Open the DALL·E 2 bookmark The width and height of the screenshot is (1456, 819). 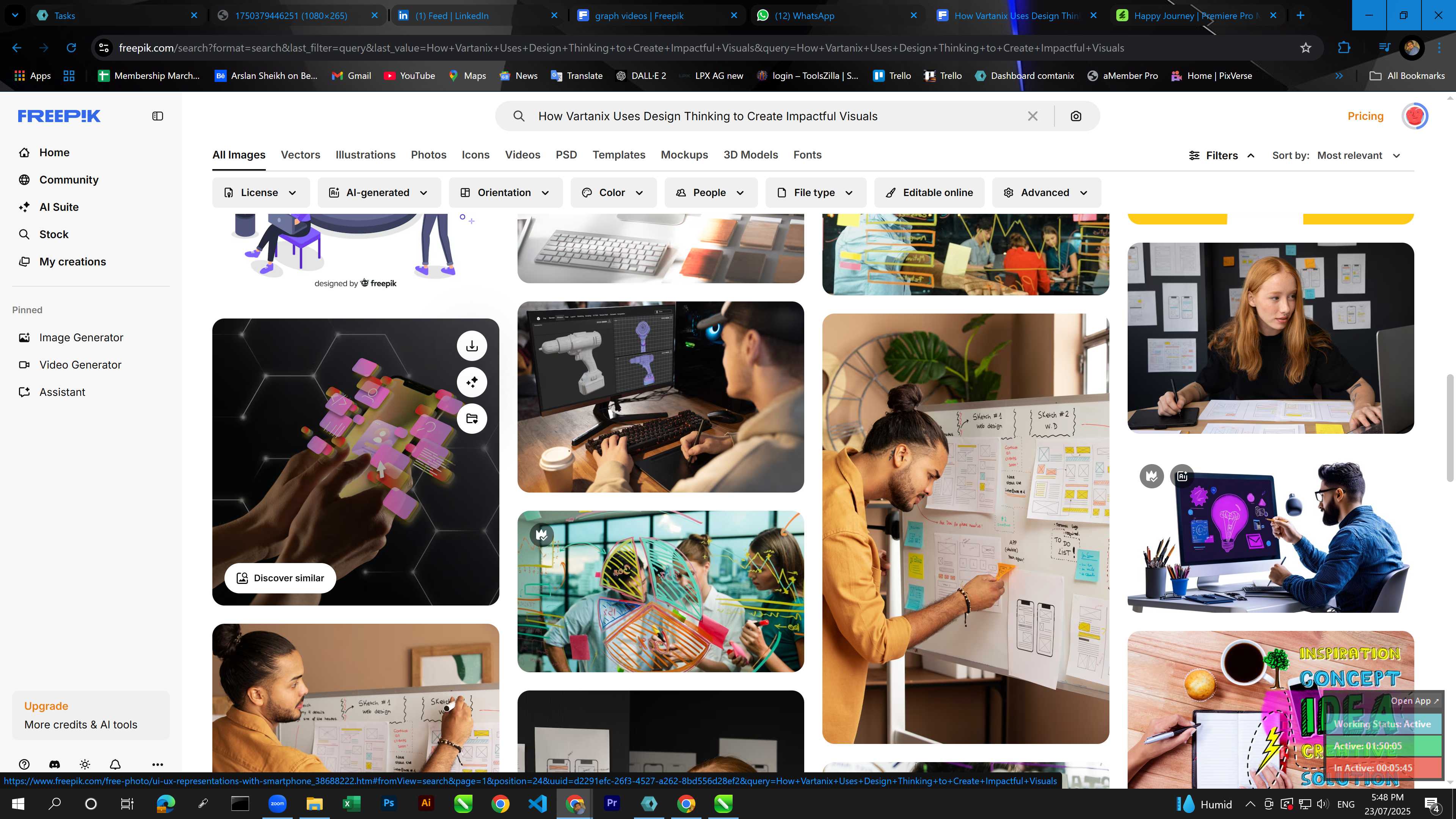[x=641, y=76]
